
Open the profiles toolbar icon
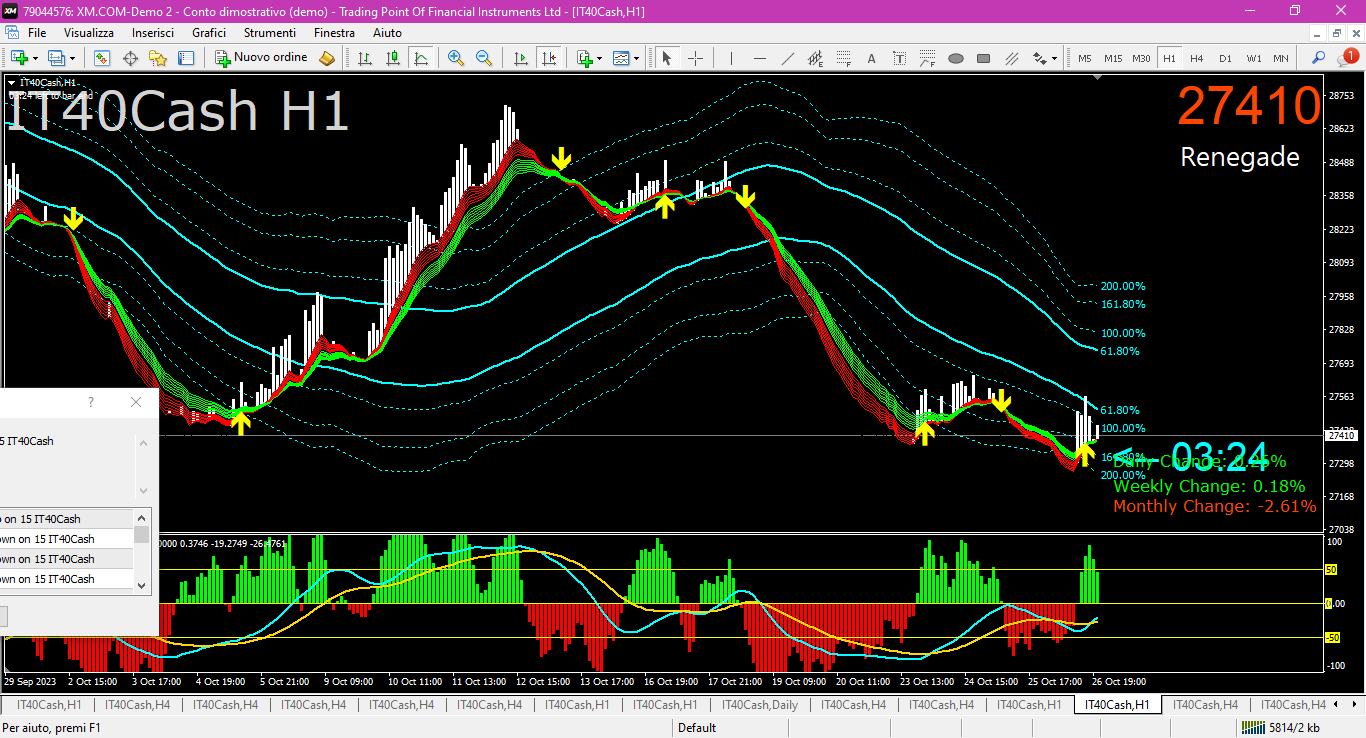coord(56,58)
